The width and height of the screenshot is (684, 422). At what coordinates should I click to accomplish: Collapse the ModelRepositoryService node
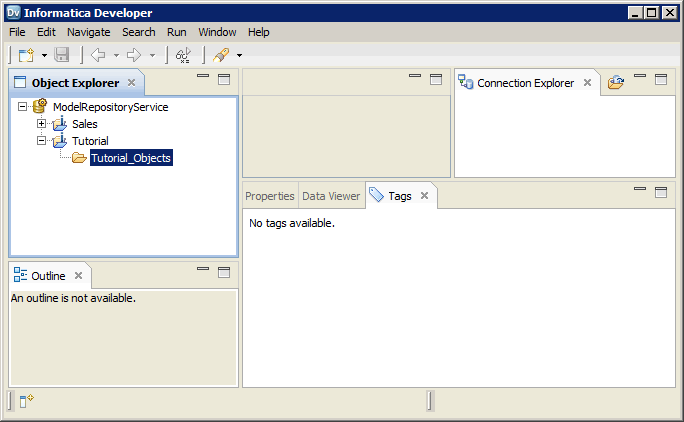22,106
